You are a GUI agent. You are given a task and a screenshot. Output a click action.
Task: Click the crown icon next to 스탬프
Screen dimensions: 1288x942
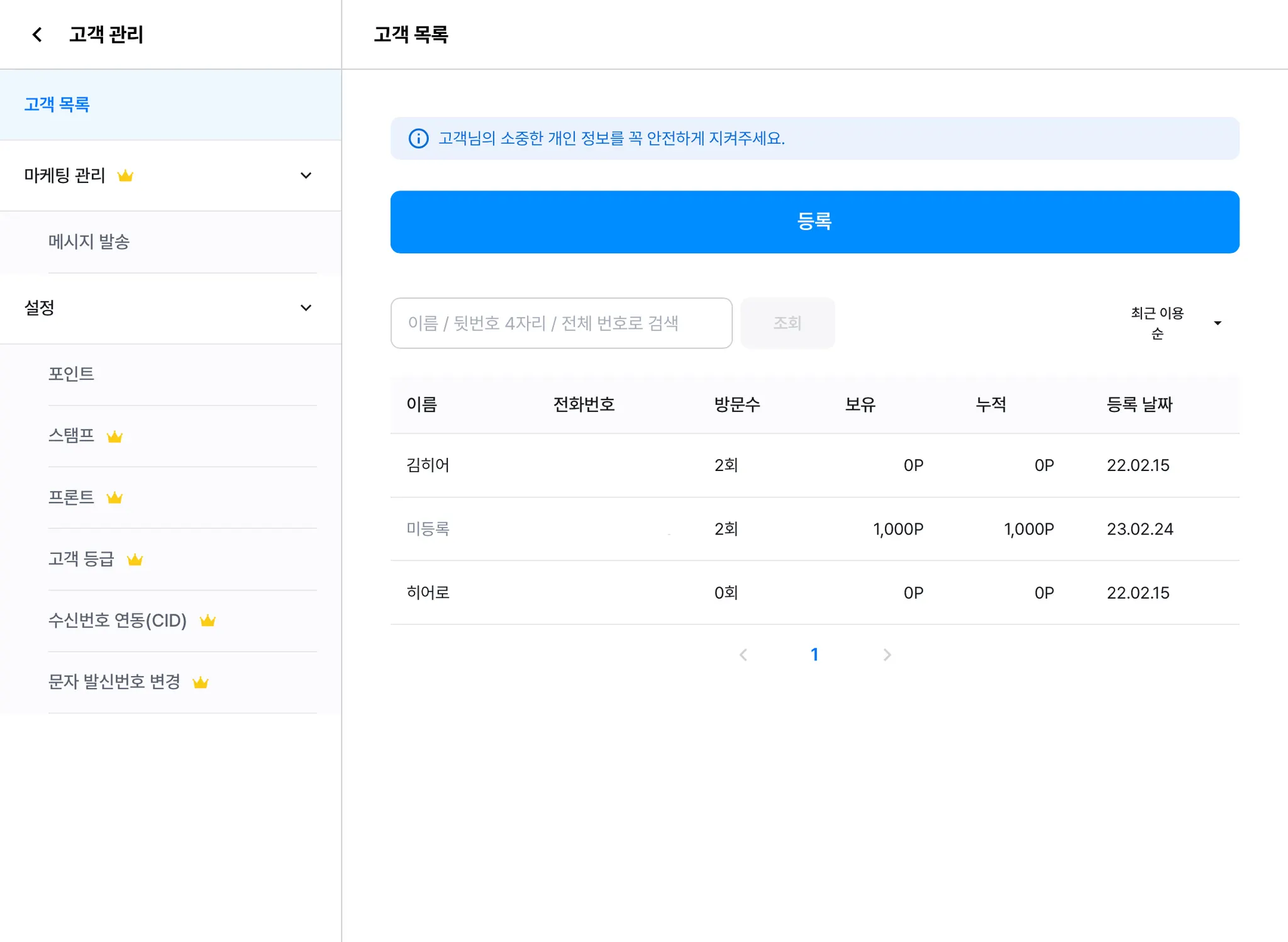[114, 436]
